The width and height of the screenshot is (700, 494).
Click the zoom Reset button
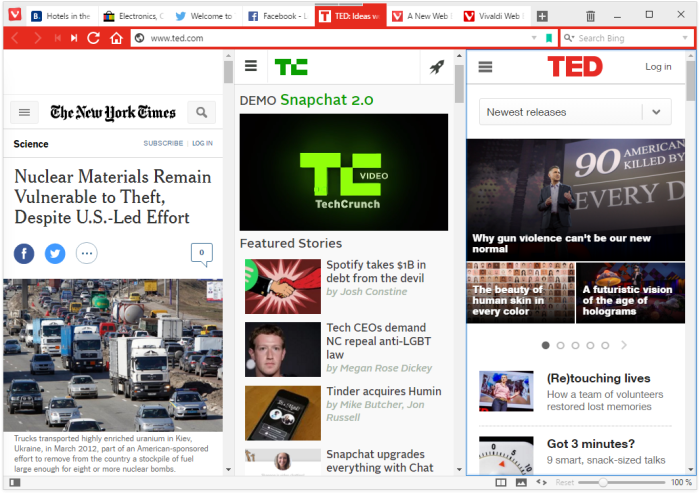point(565,482)
